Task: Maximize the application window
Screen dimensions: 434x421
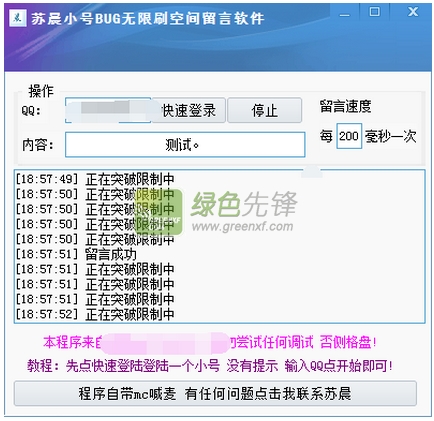Action: 374,12
